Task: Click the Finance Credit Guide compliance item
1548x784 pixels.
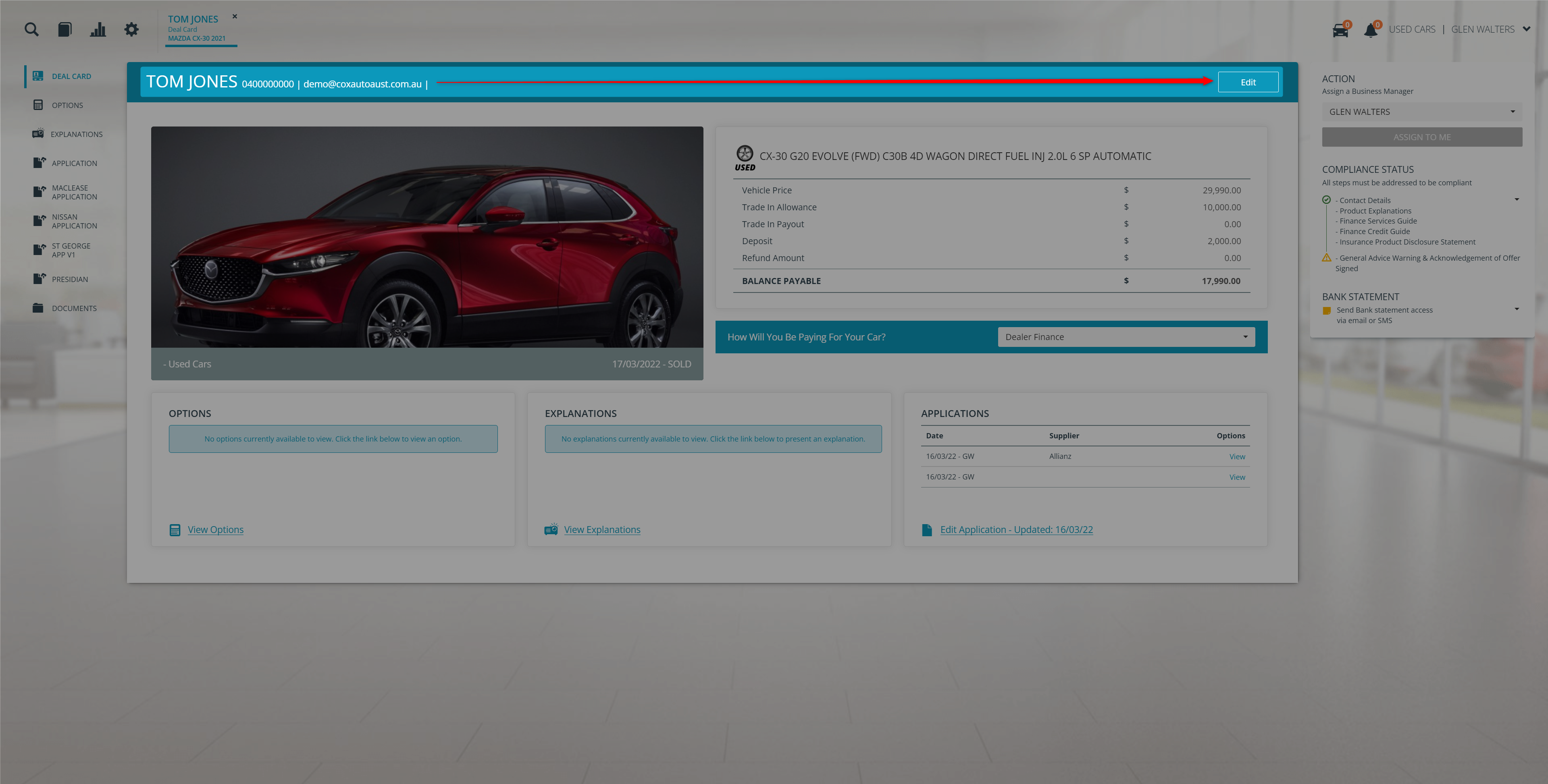Action: [1372, 231]
